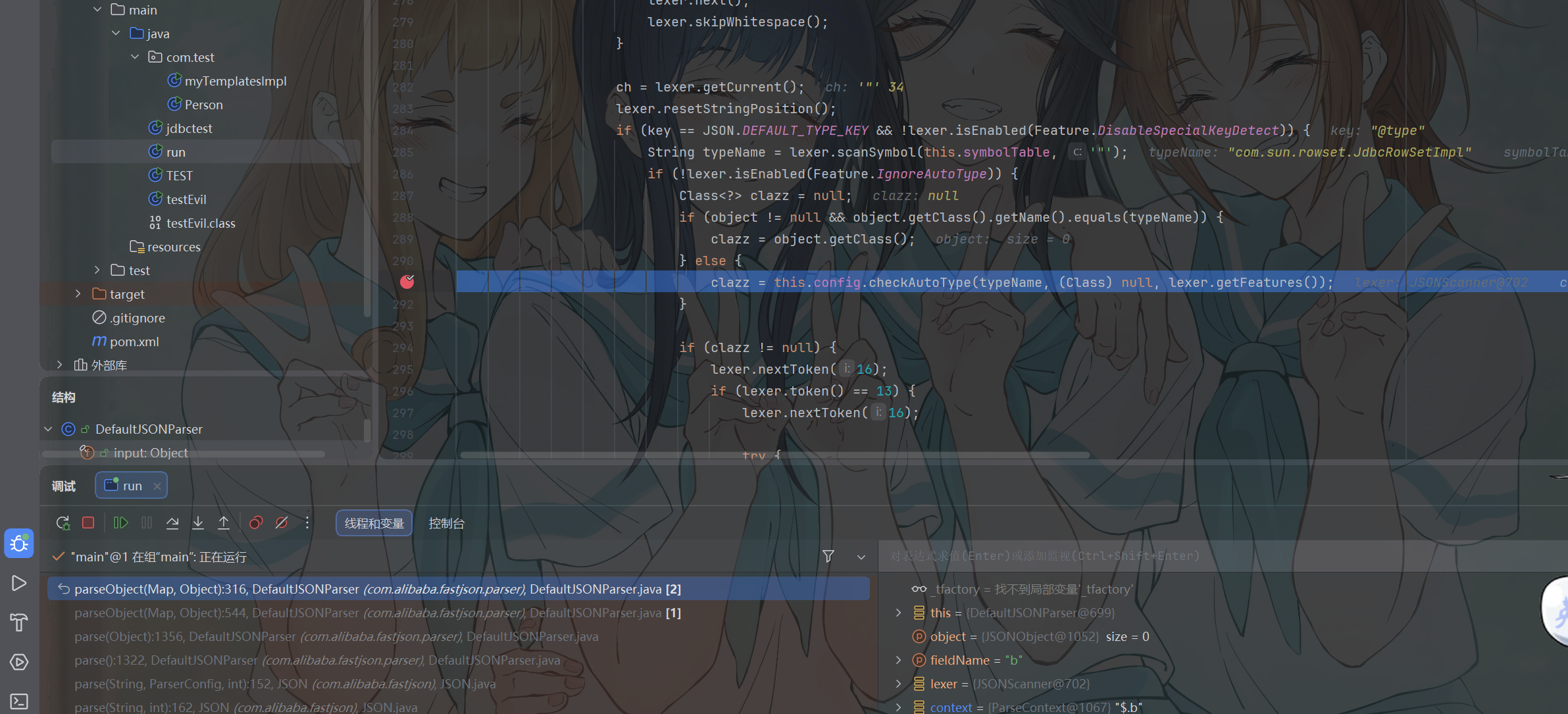The height and width of the screenshot is (714, 1568).
Task: Expand the target folder
Action: pyautogui.click(x=78, y=293)
